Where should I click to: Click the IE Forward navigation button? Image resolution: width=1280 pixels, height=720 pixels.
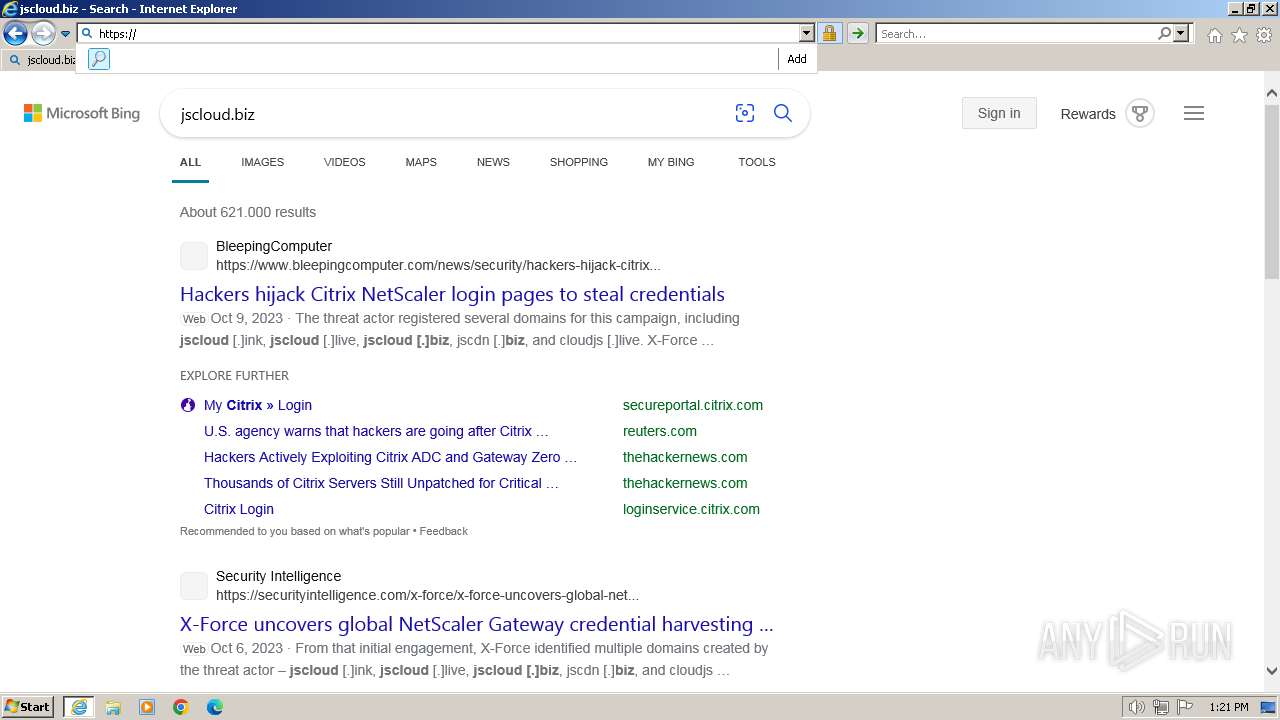tap(43, 34)
